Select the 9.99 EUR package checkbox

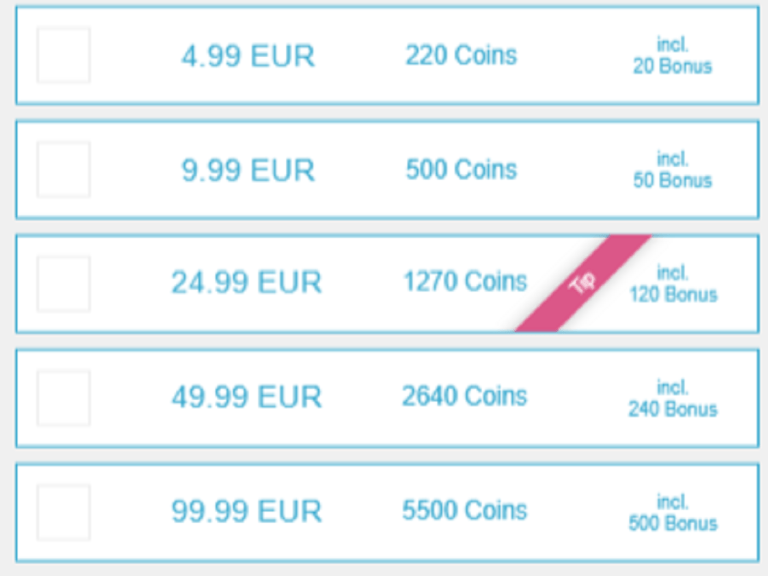pos(63,169)
